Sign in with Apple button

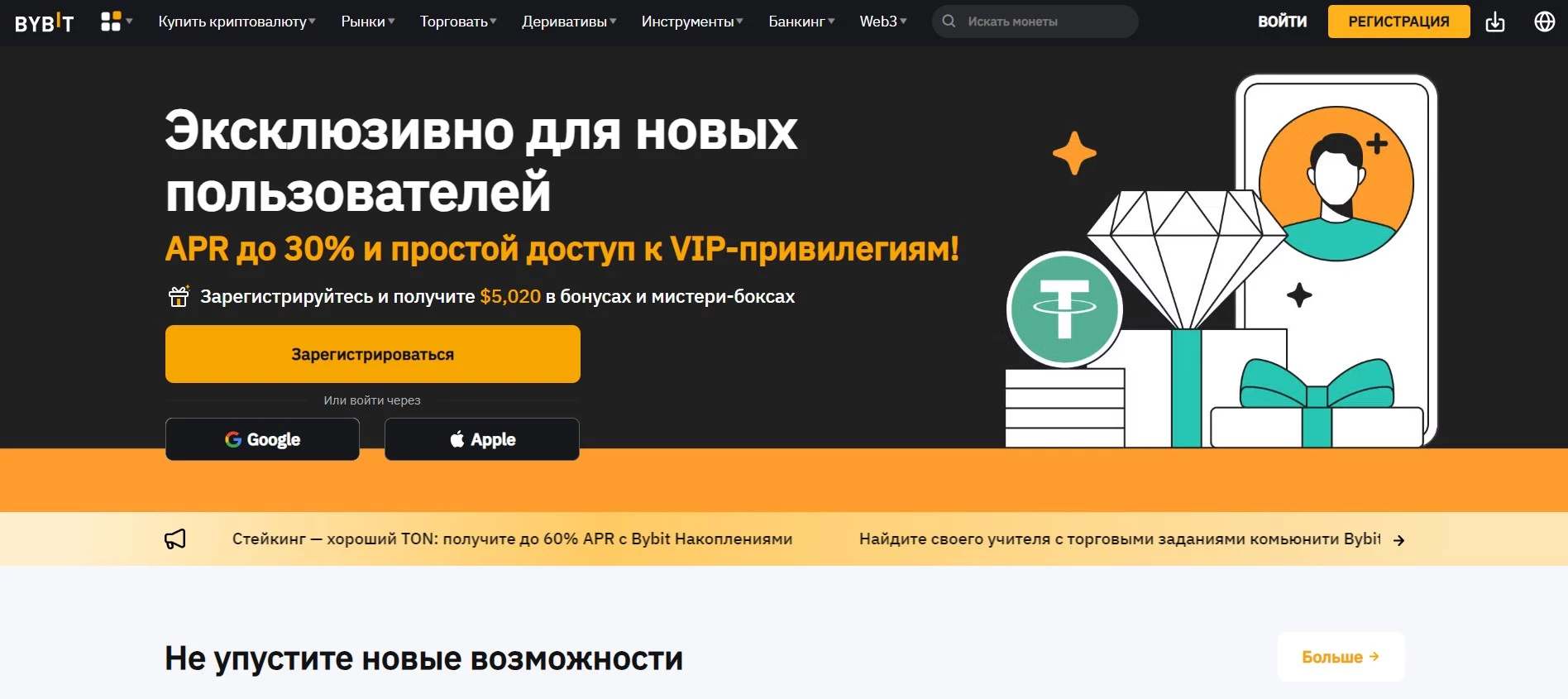click(x=482, y=439)
